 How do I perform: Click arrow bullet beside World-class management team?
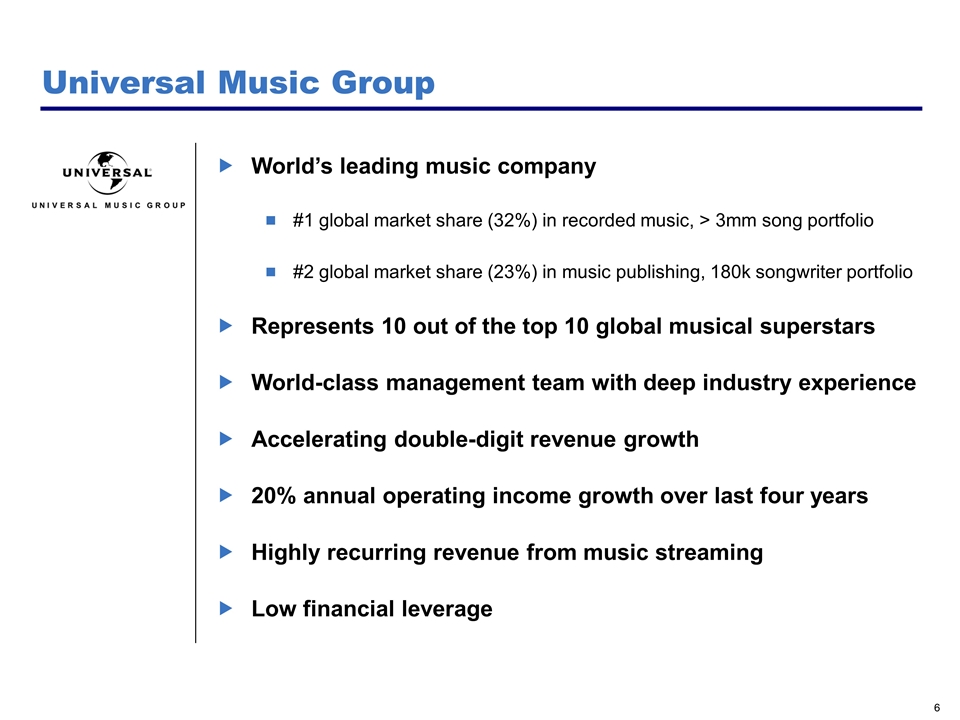tap(225, 382)
